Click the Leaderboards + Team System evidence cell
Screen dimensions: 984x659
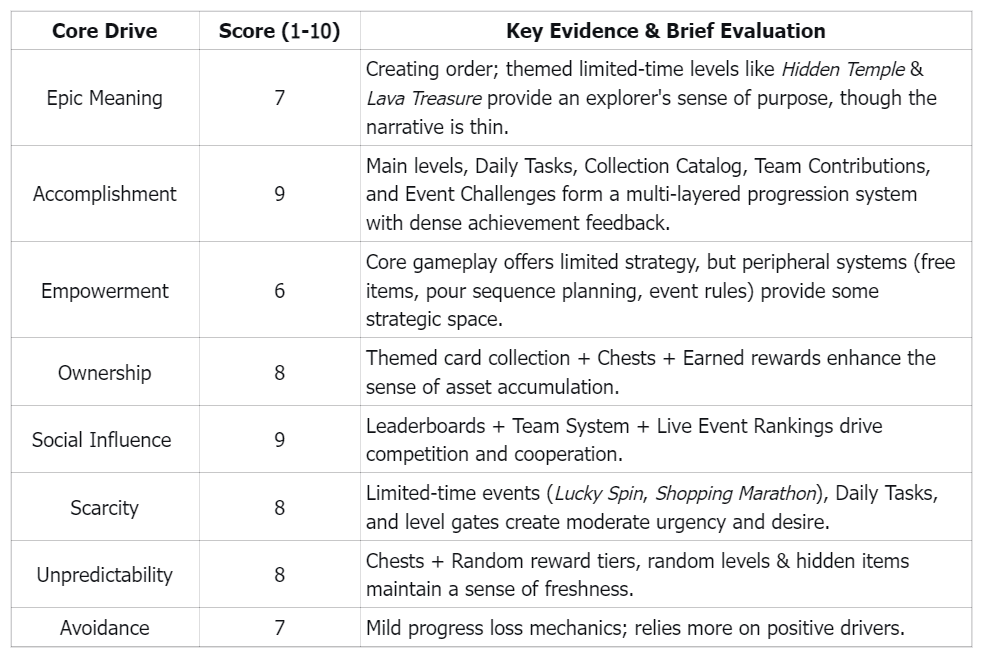tap(623, 440)
